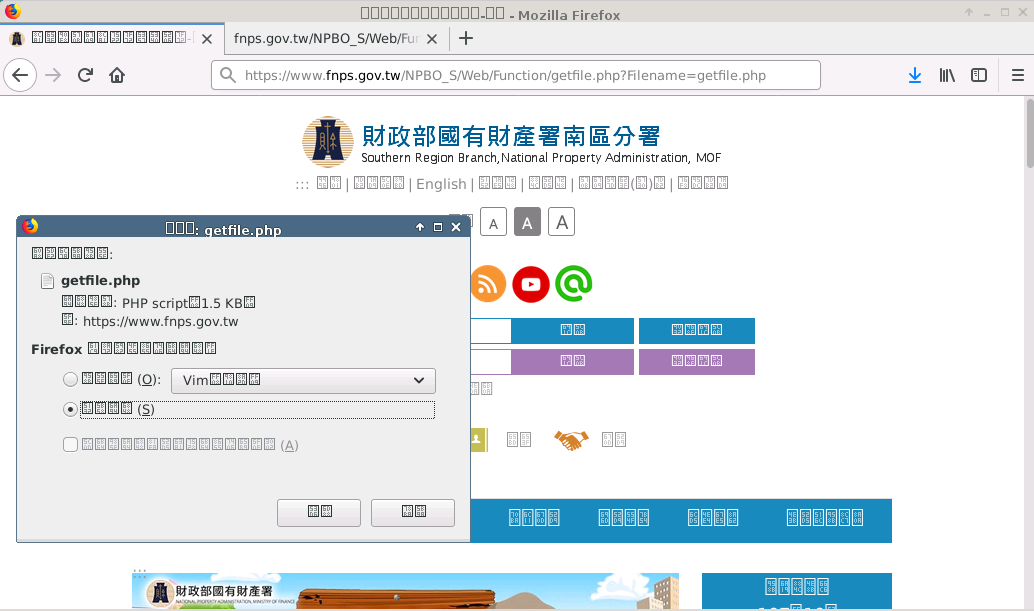Select the 'Open with' radio button
This screenshot has width=1034, height=611.
(70, 379)
